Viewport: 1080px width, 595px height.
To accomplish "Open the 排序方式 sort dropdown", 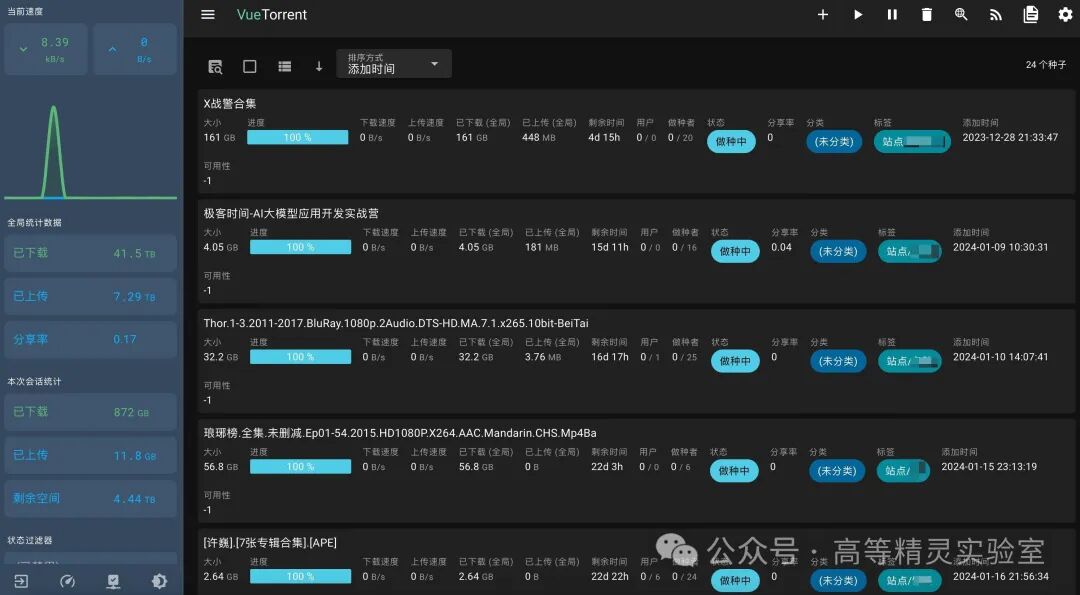I will pos(394,63).
